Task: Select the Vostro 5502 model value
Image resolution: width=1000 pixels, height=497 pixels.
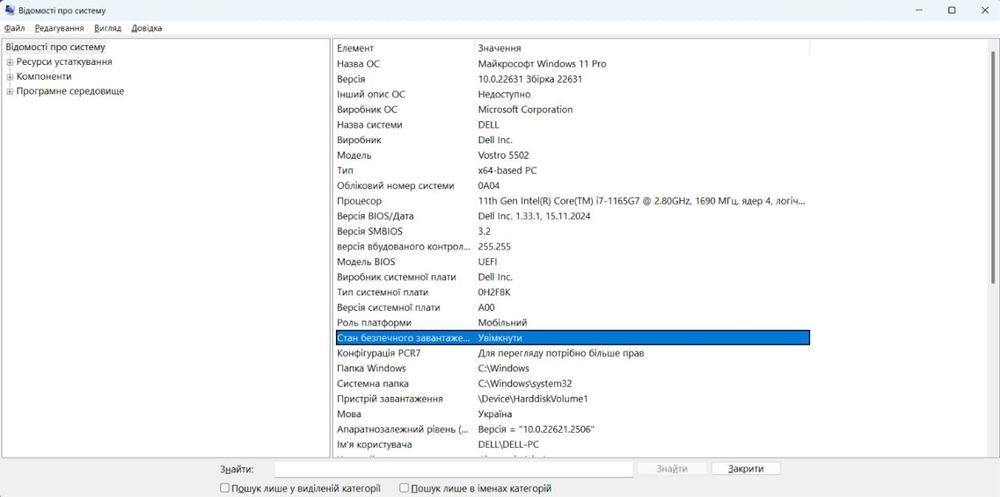Action: coord(503,155)
